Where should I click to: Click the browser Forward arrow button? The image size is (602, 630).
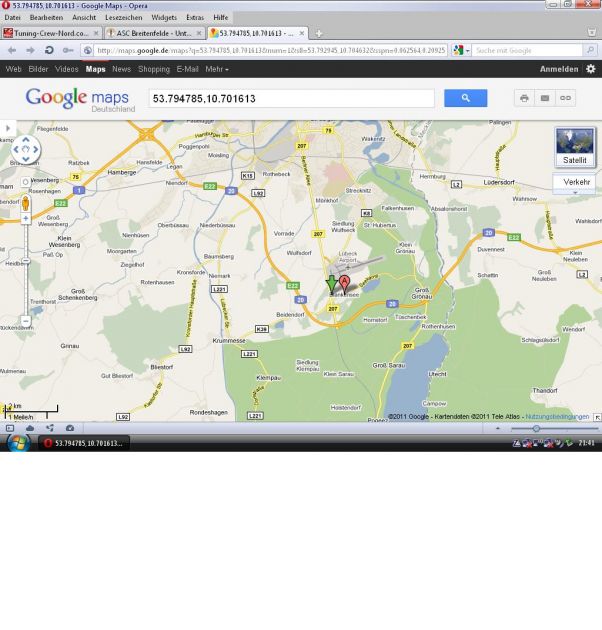31,50
